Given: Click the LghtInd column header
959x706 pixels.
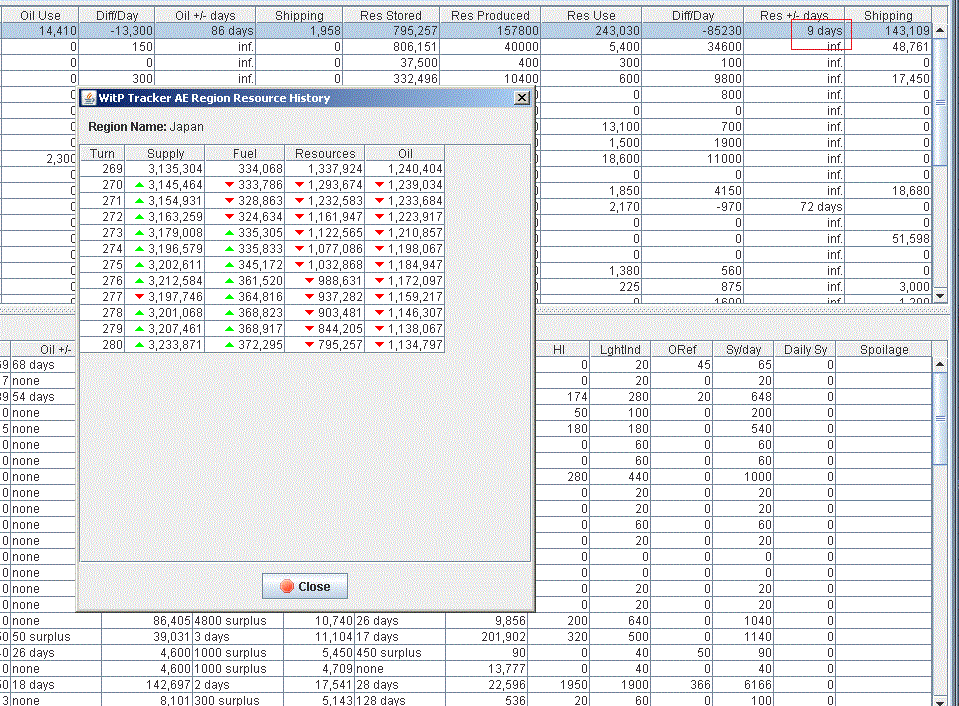Looking at the screenshot, I should coord(620,349).
